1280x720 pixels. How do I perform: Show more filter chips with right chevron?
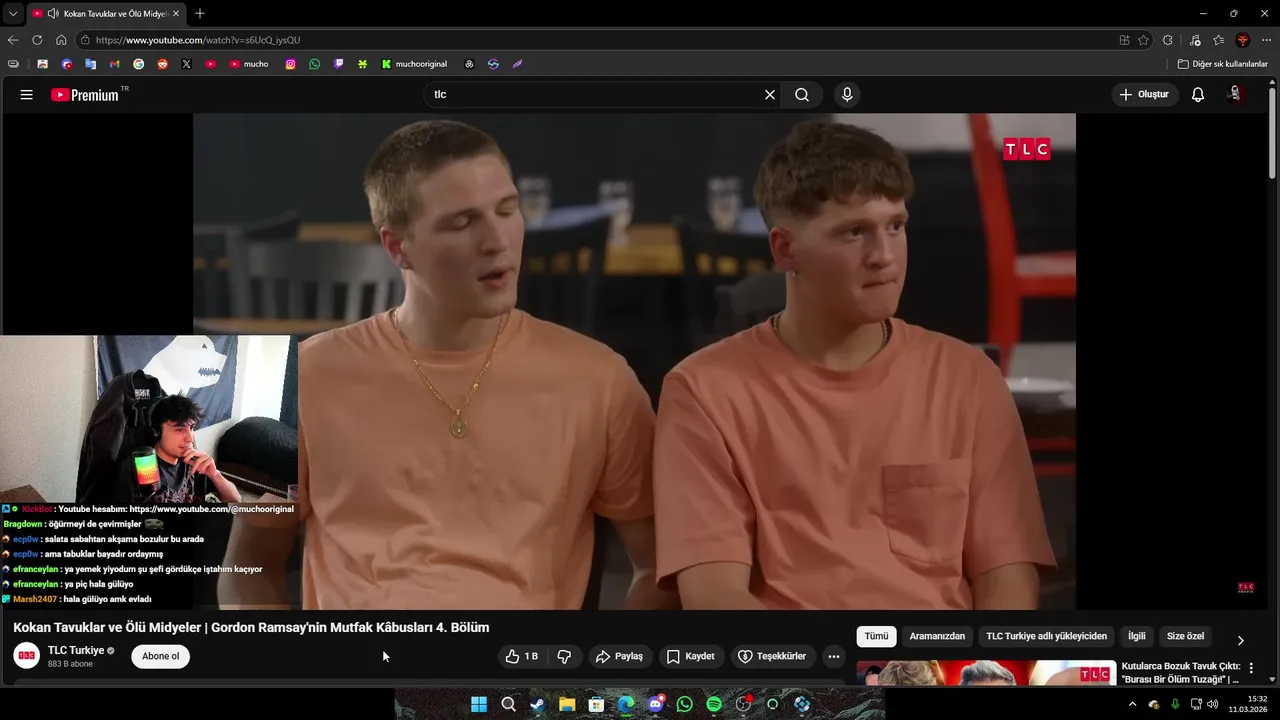[x=1241, y=640]
